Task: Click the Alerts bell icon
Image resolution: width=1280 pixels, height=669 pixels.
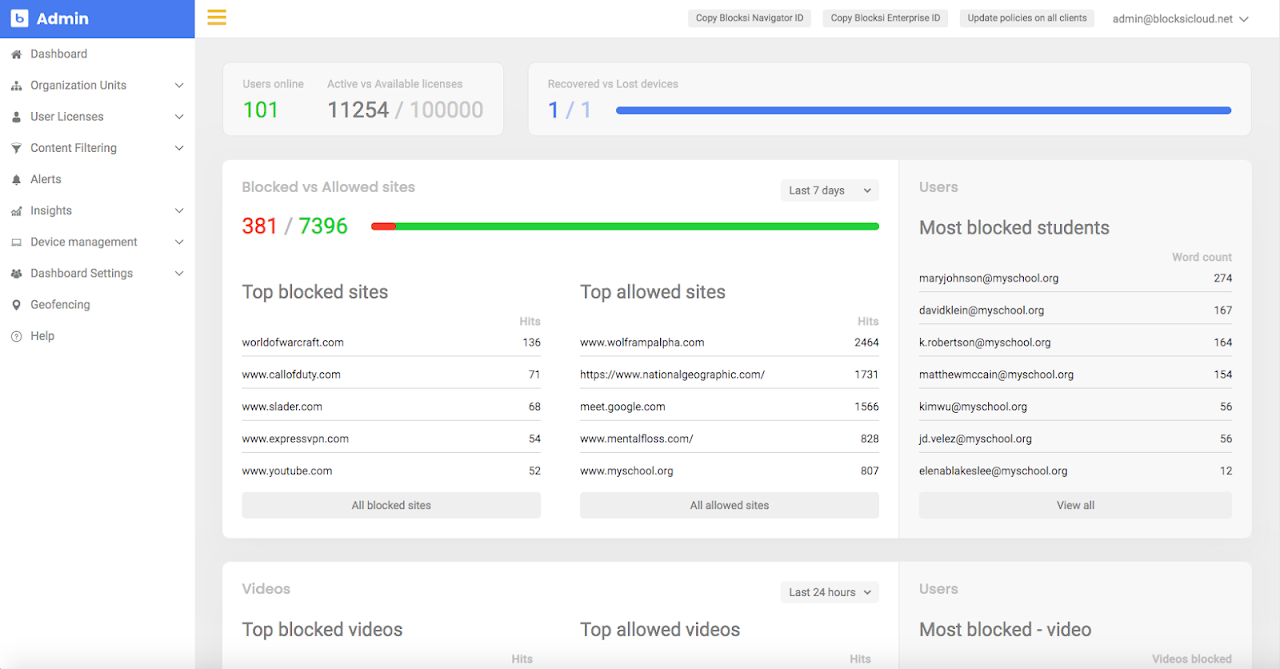Action: [x=16, y=180]
